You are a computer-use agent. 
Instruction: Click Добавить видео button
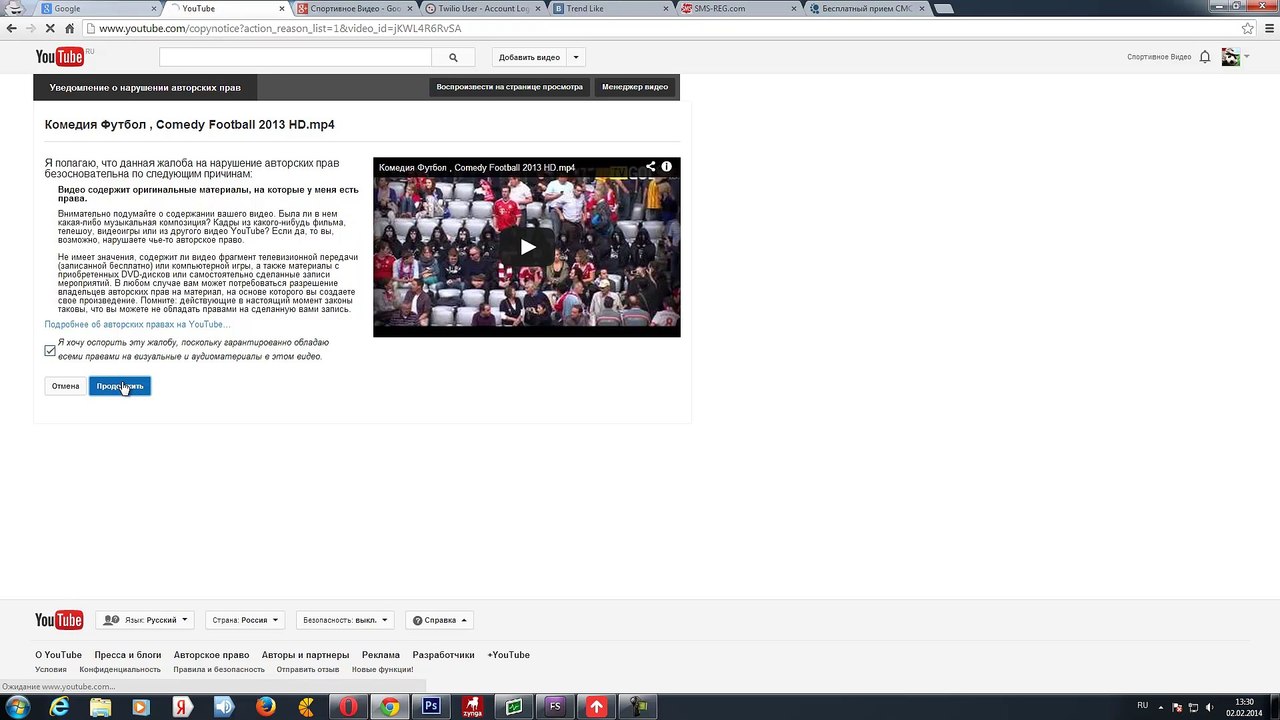point(529,57)
